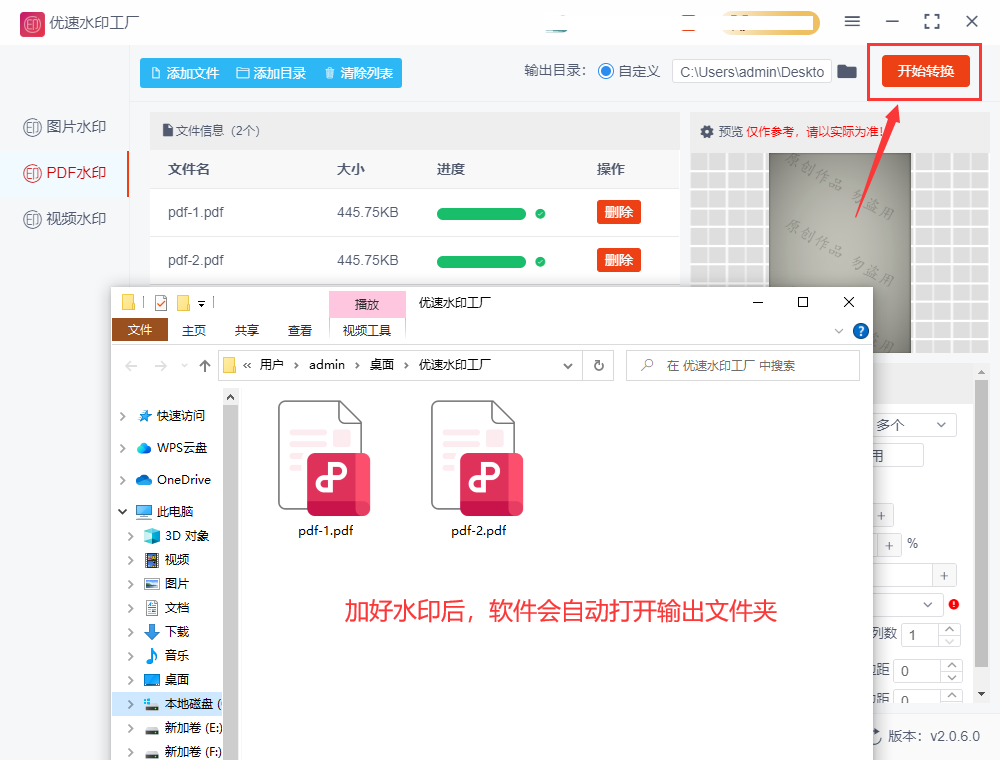
Task: Click the 优速水印工厂 app logo icon
Action: pyautogui.click(x=32, y=24)
